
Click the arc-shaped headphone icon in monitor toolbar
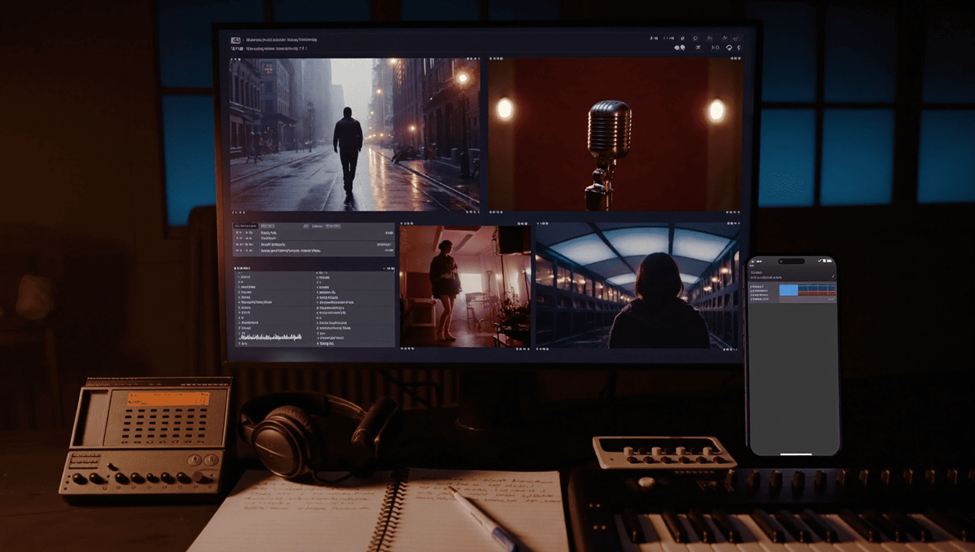tap(729, 47)
